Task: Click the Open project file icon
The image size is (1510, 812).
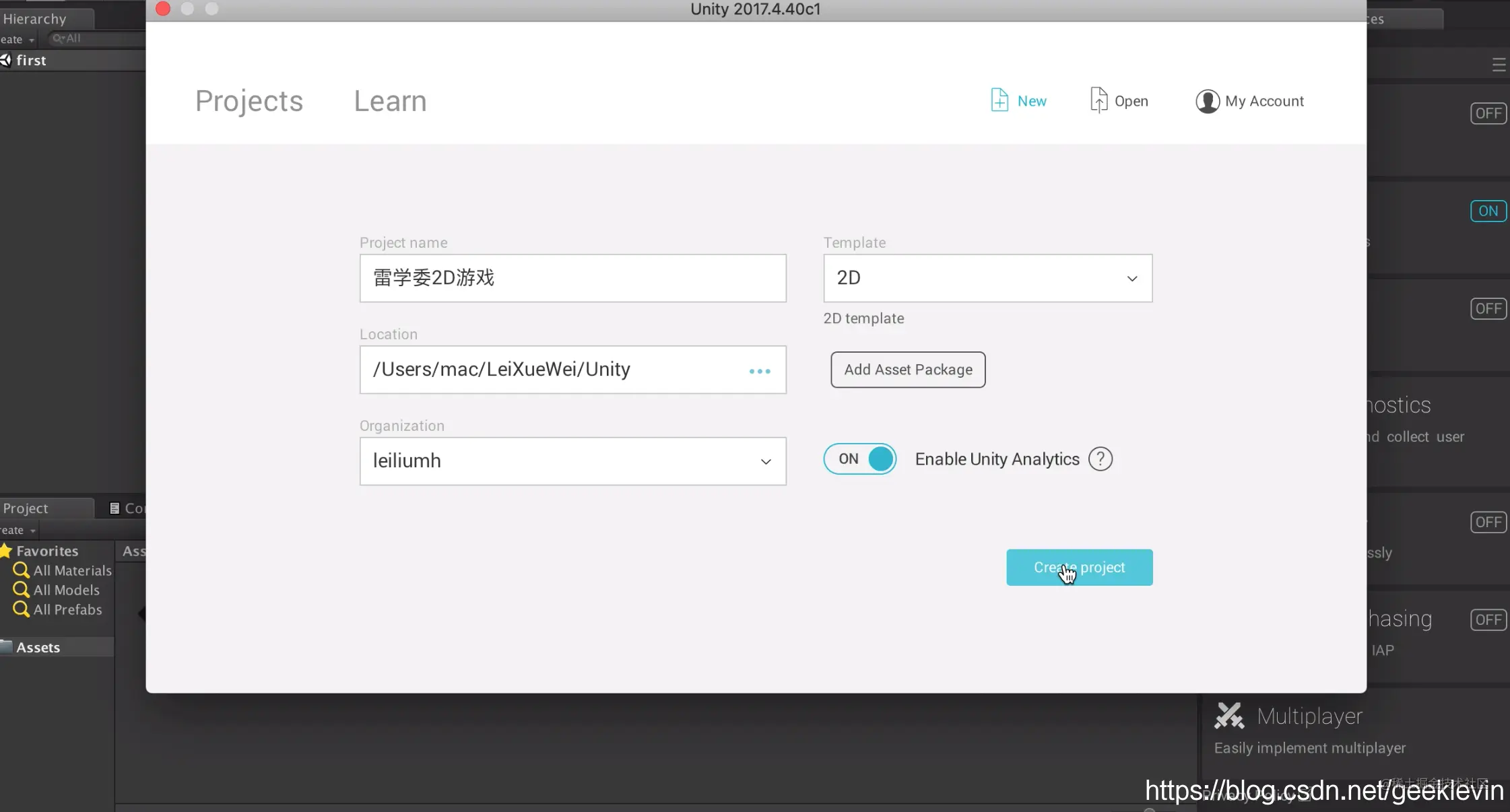Action: point(1098,100)
